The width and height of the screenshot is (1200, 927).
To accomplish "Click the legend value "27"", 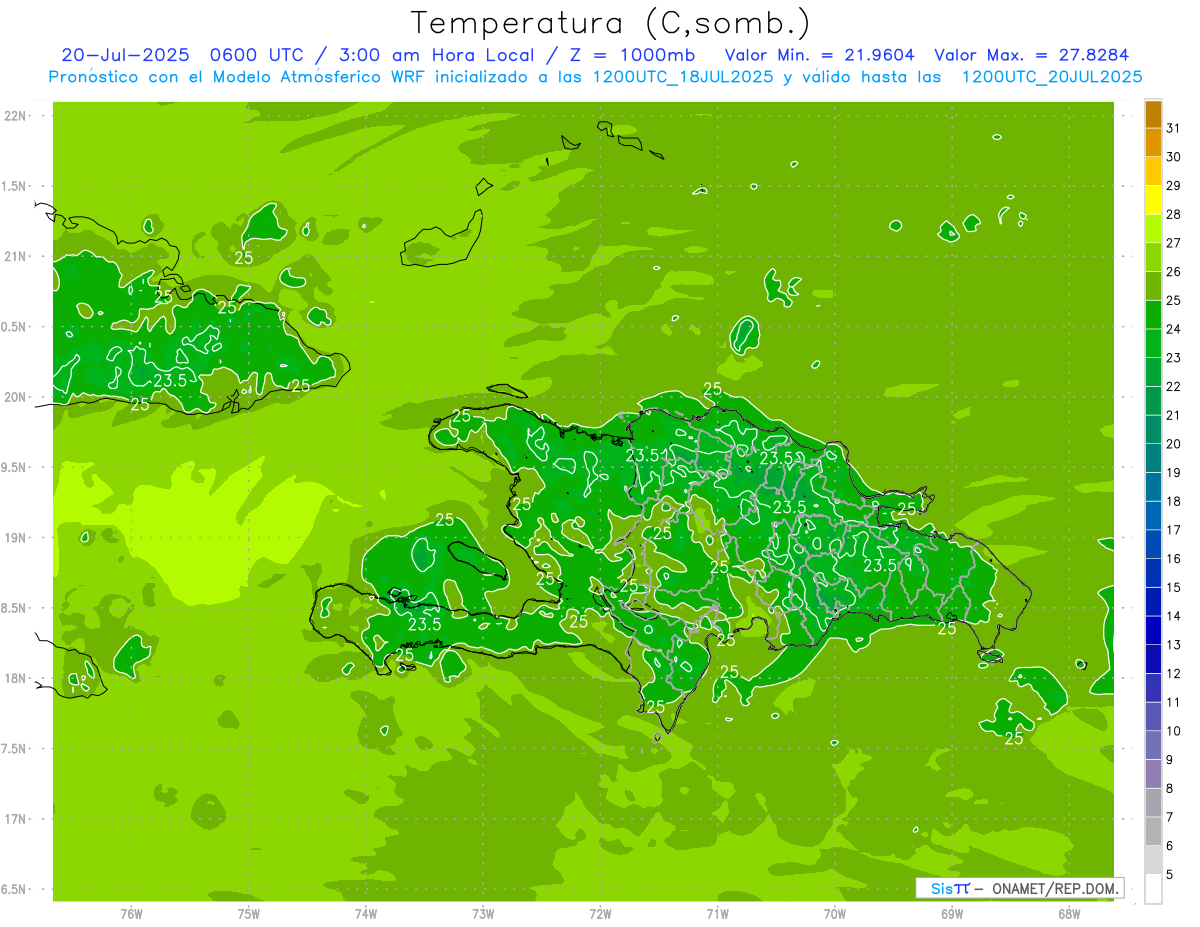I will click(x=1173, y=243).
